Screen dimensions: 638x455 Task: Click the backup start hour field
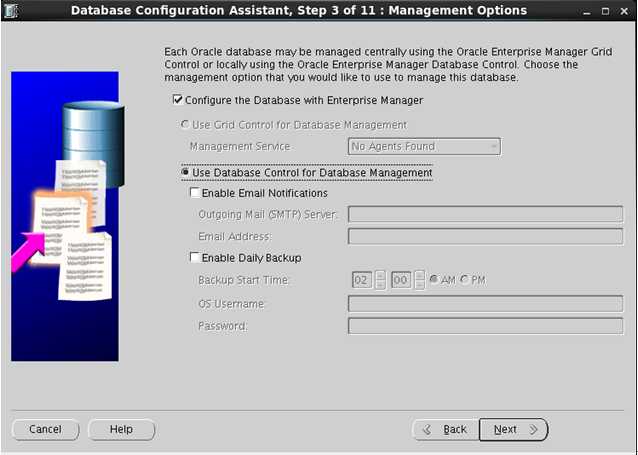pyautogui.click(x=362, y=280)
